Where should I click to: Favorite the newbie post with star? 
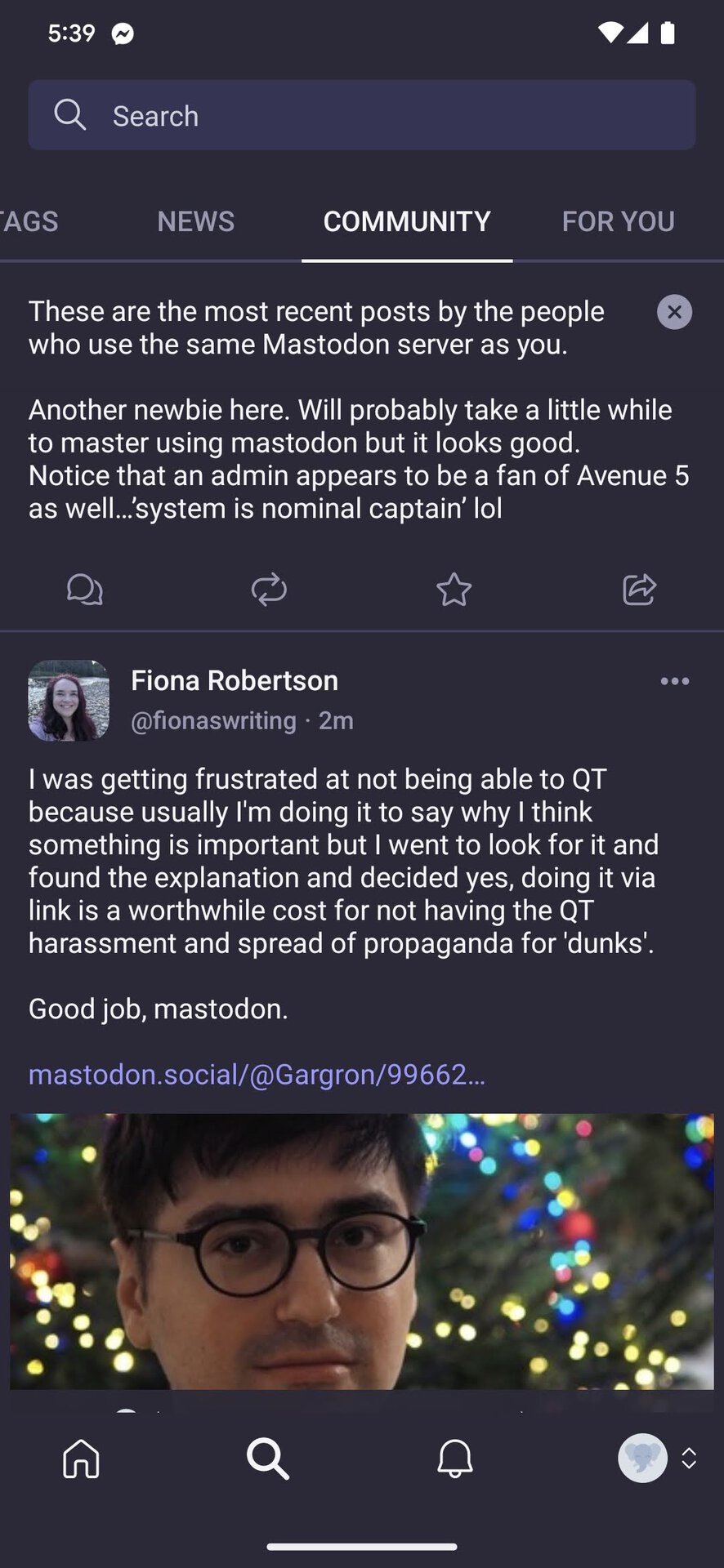point(454,589)
